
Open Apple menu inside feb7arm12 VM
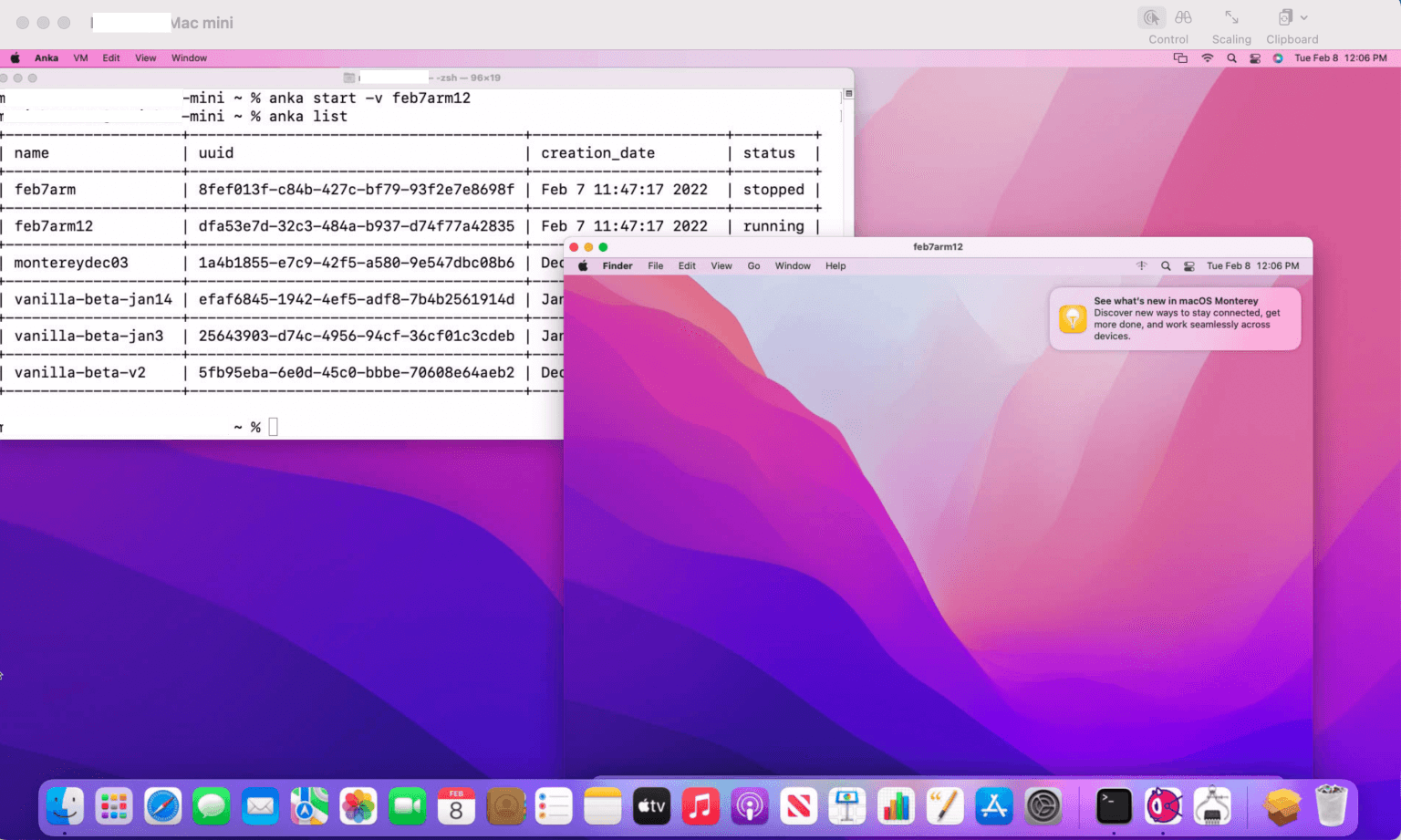[583, 265]
